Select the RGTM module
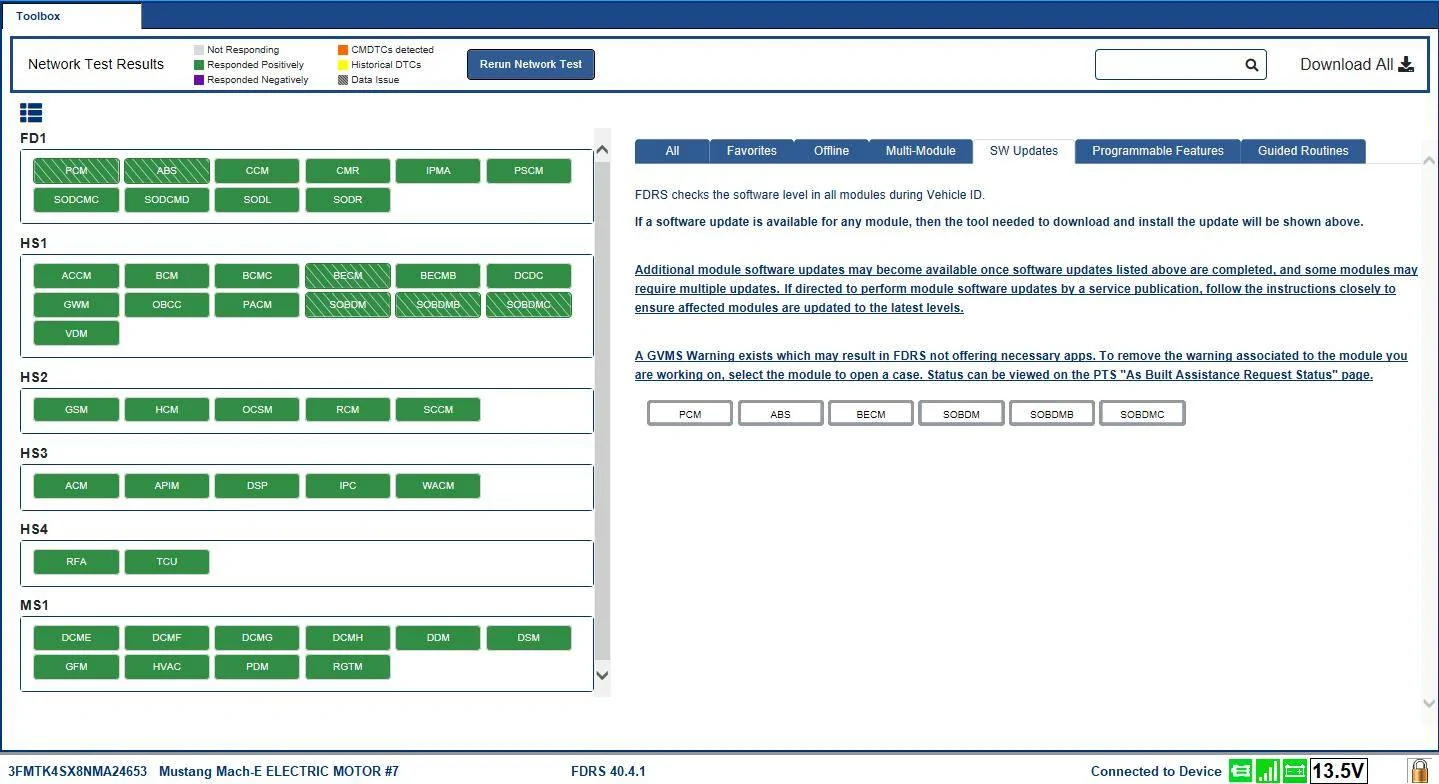 348,667
